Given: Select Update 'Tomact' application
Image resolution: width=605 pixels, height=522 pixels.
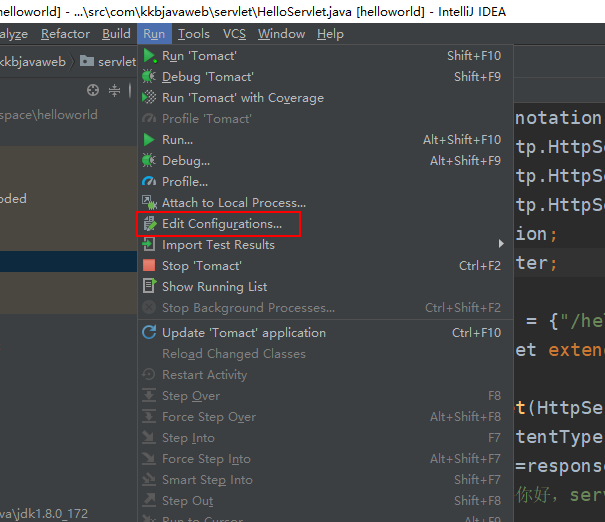Looking at the screenshot, I should pos(325,333).
